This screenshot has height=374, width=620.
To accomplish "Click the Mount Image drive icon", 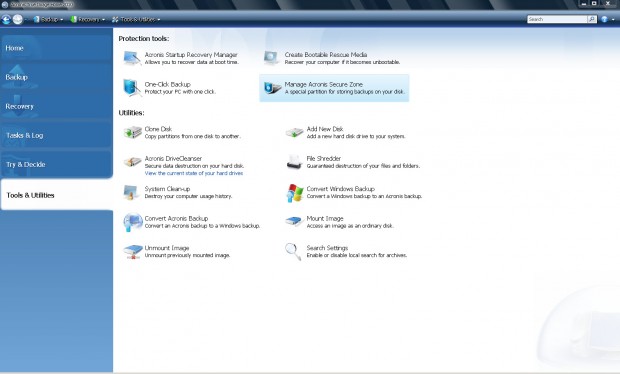I will tap(295, 221).
